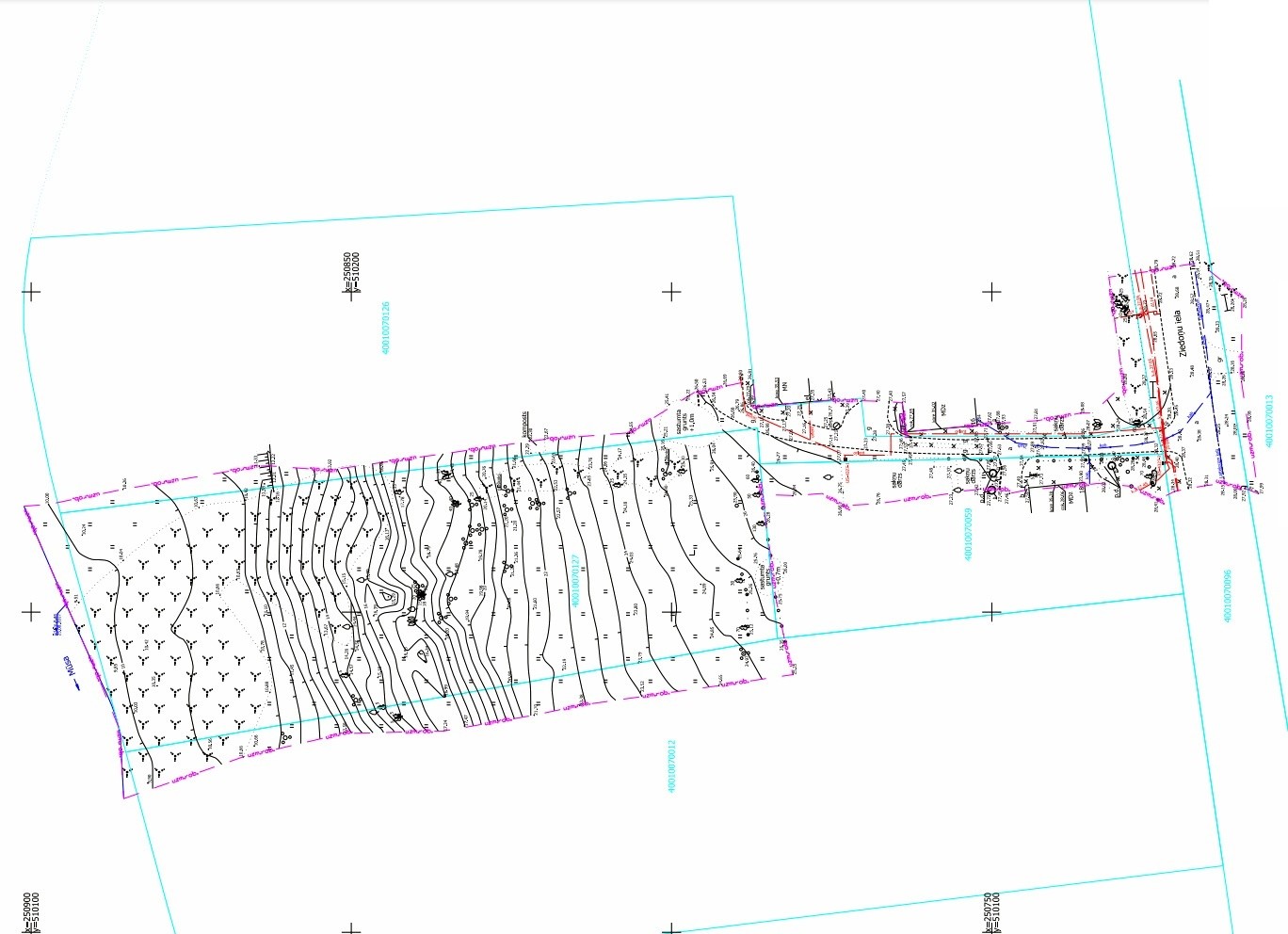Click the top-right grid crosshair marker

pyautogui.click(x=991, y=292)
